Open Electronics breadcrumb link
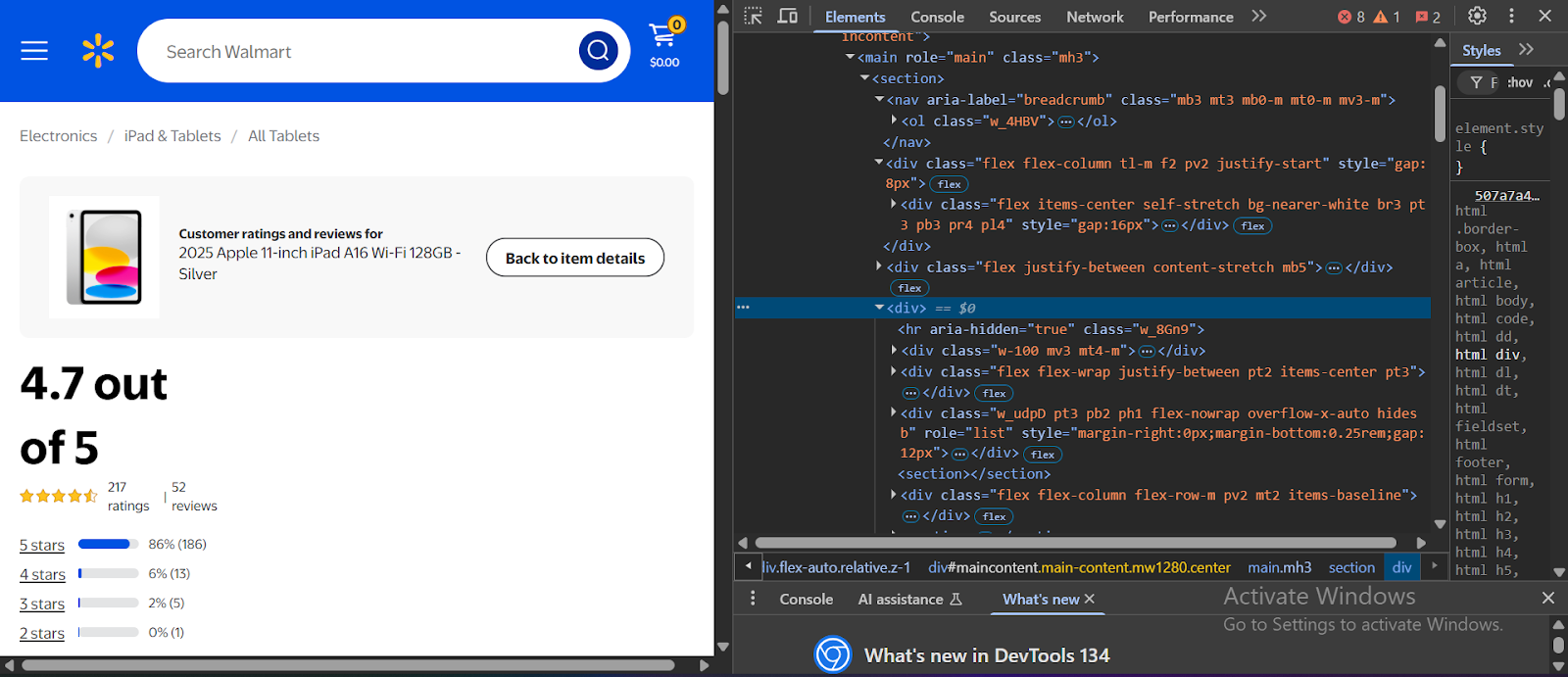Image resolution: width=1568 pixels, height=677 pixels. pyautogui.click(x=59, y=136)
